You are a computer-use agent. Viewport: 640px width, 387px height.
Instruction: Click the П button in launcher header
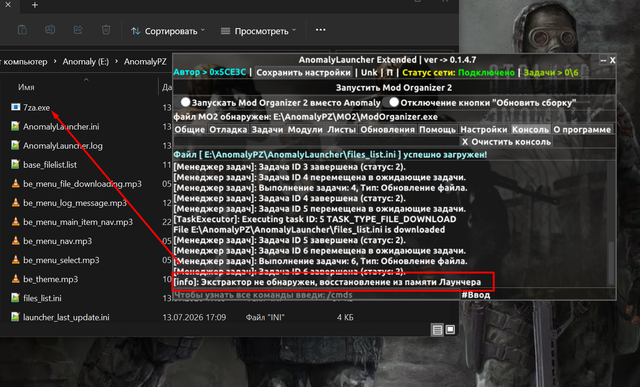pyautogui.click(x=389, y=73)
